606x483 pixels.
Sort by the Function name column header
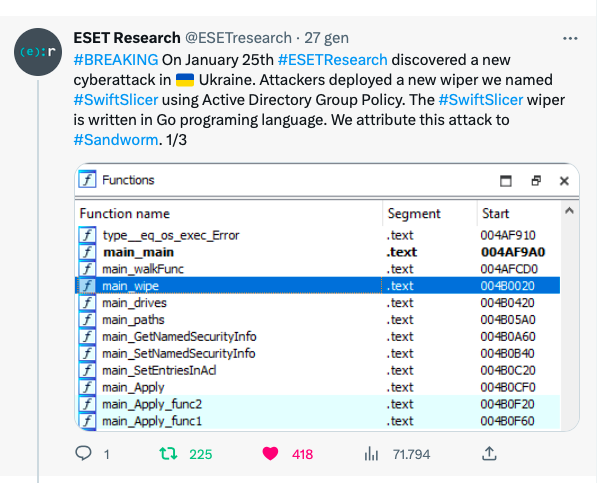[125, 213]
